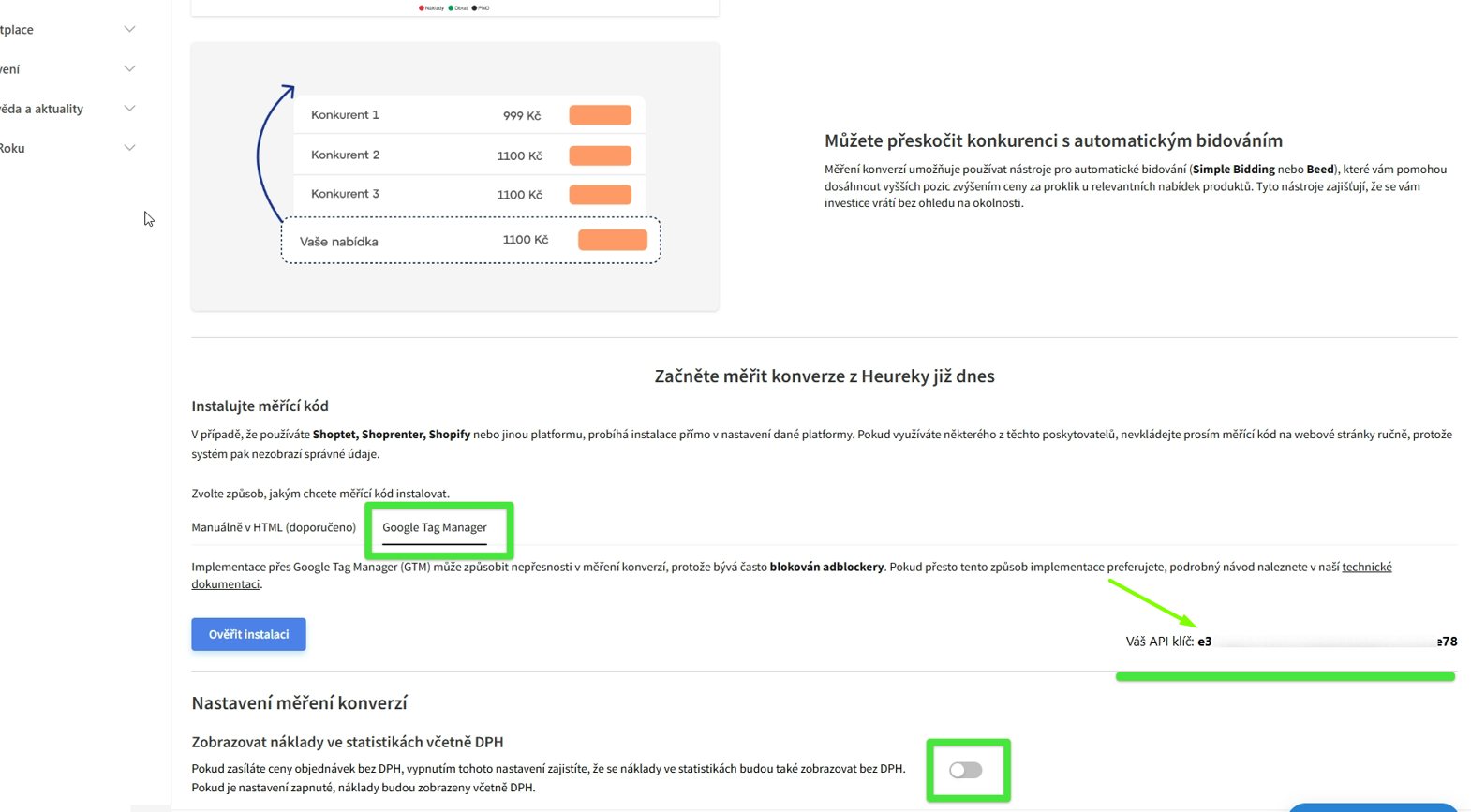Expand the sidebar section ending in "vení"
The height and width of the screenshot is (812, 1471).
click(x=129, y=69)
